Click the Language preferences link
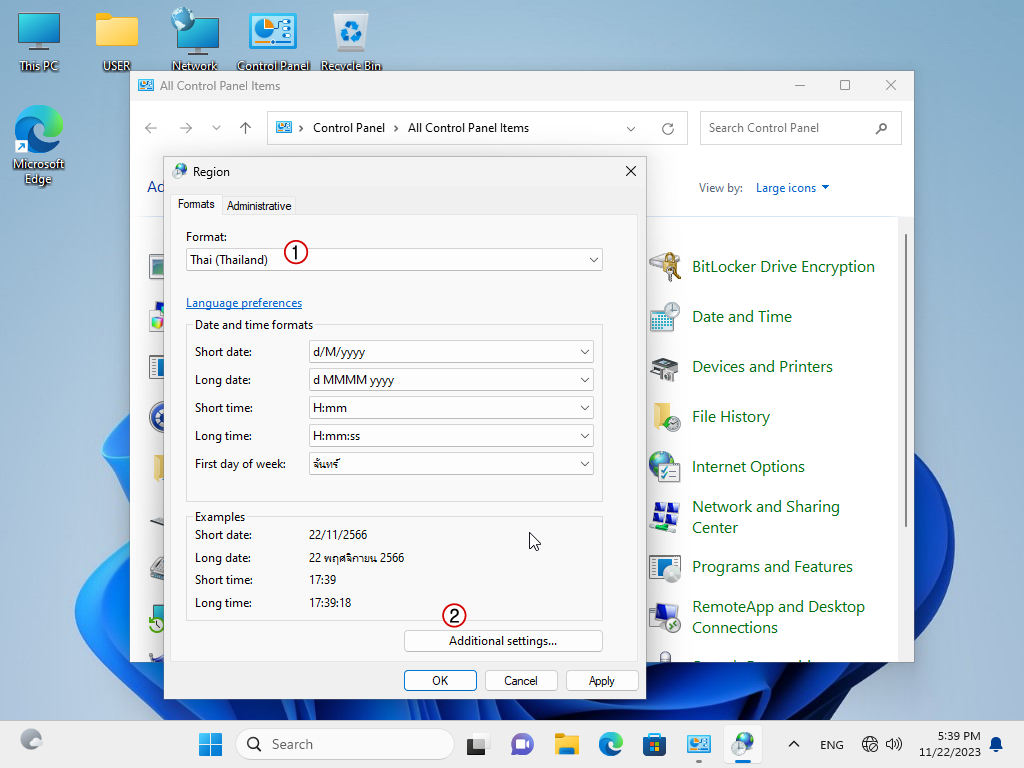Screen dimensions: 1024x768 (244, 303)
